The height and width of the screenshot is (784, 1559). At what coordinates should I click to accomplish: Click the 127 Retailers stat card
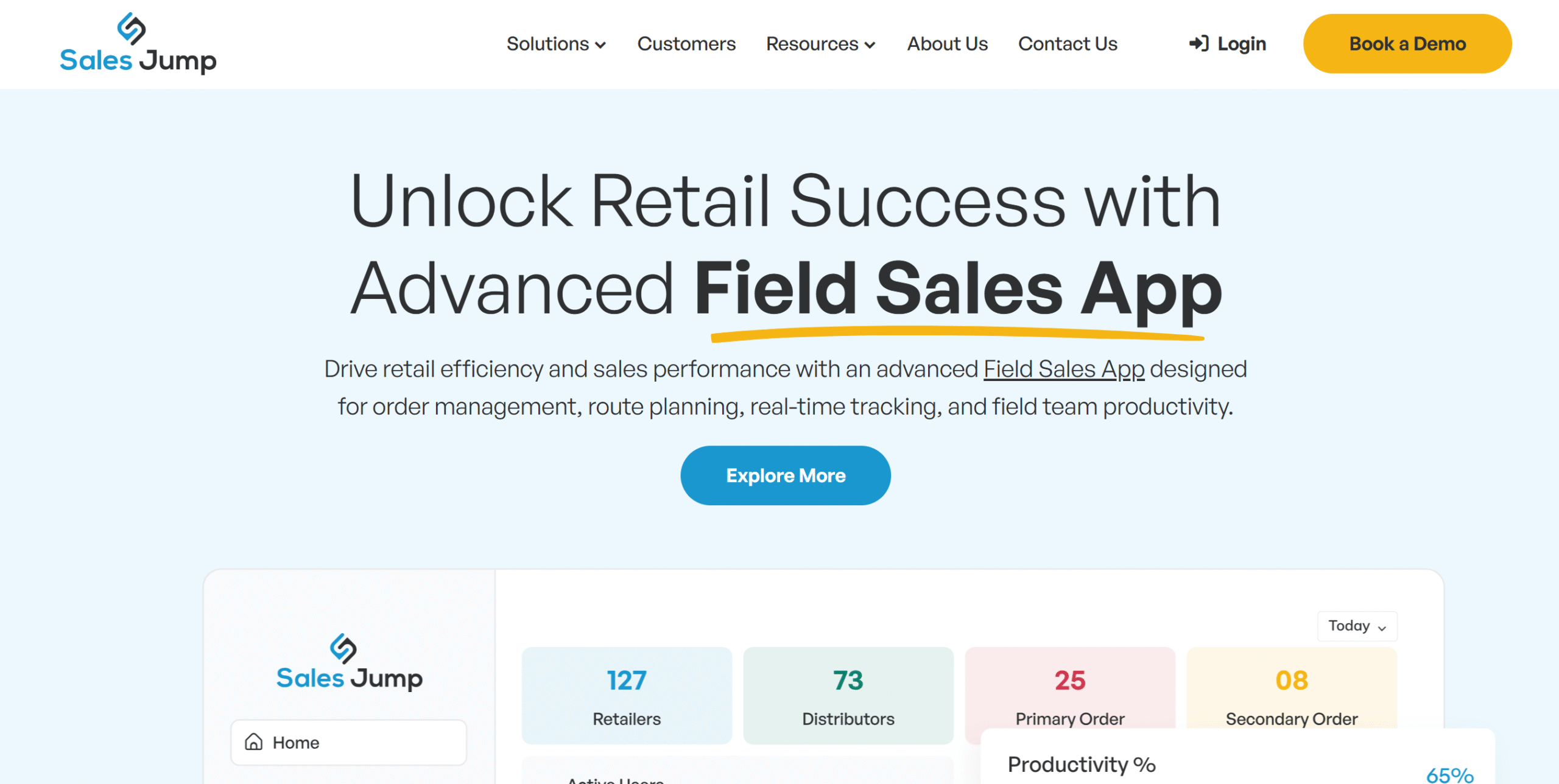[x=627, y=695]
